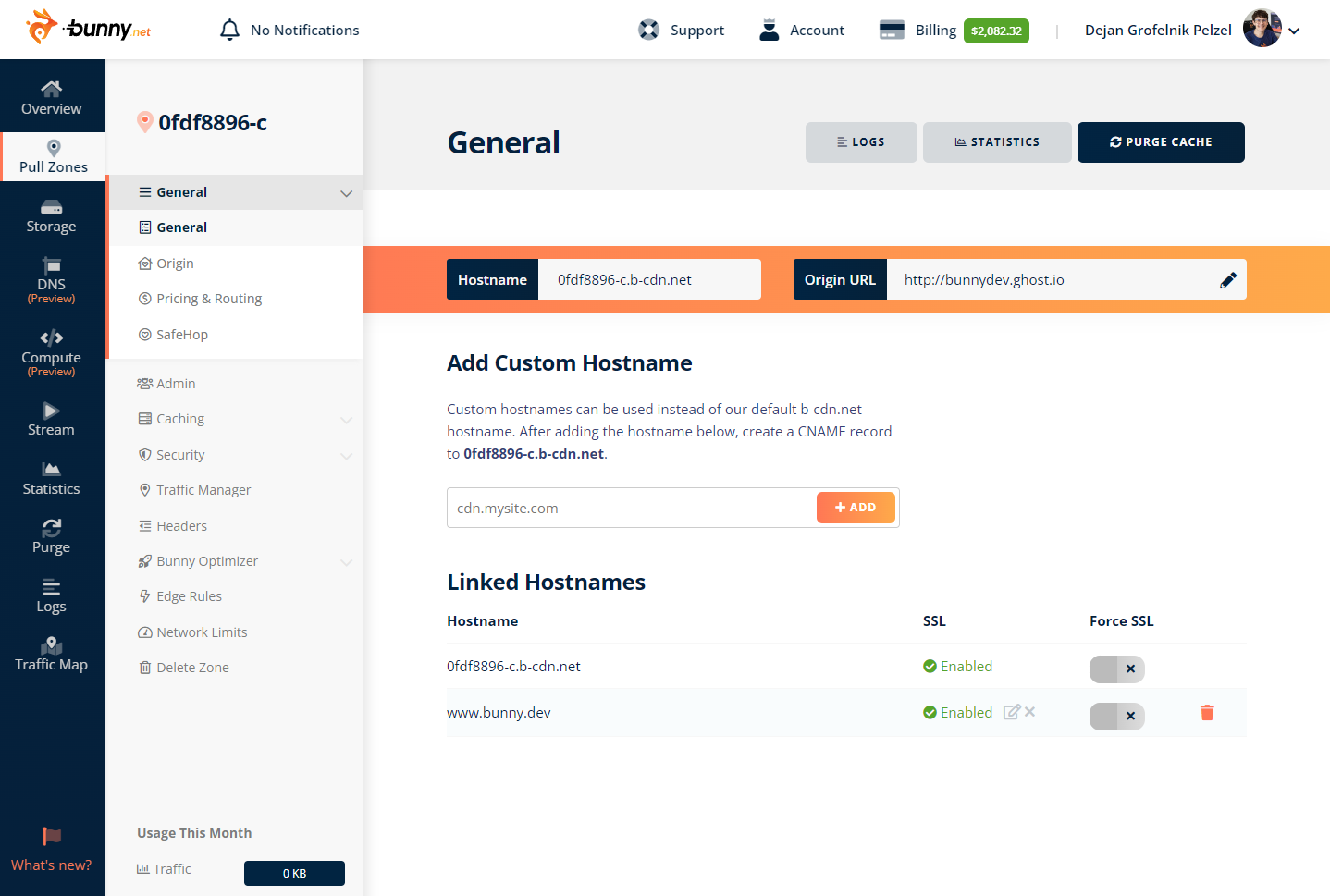Open the Logs sidebar item

pos(52,595)
